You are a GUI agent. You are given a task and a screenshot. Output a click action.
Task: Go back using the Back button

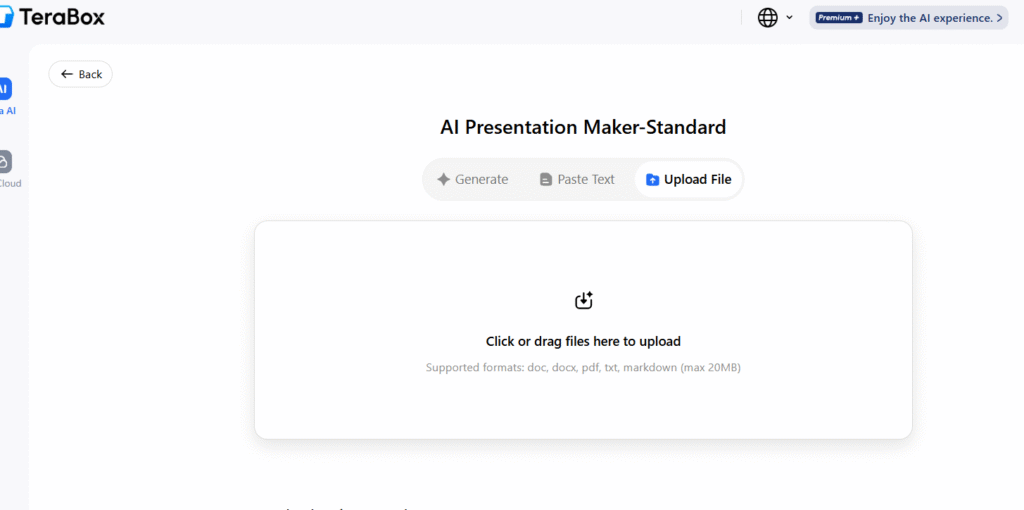pos(81,74)
